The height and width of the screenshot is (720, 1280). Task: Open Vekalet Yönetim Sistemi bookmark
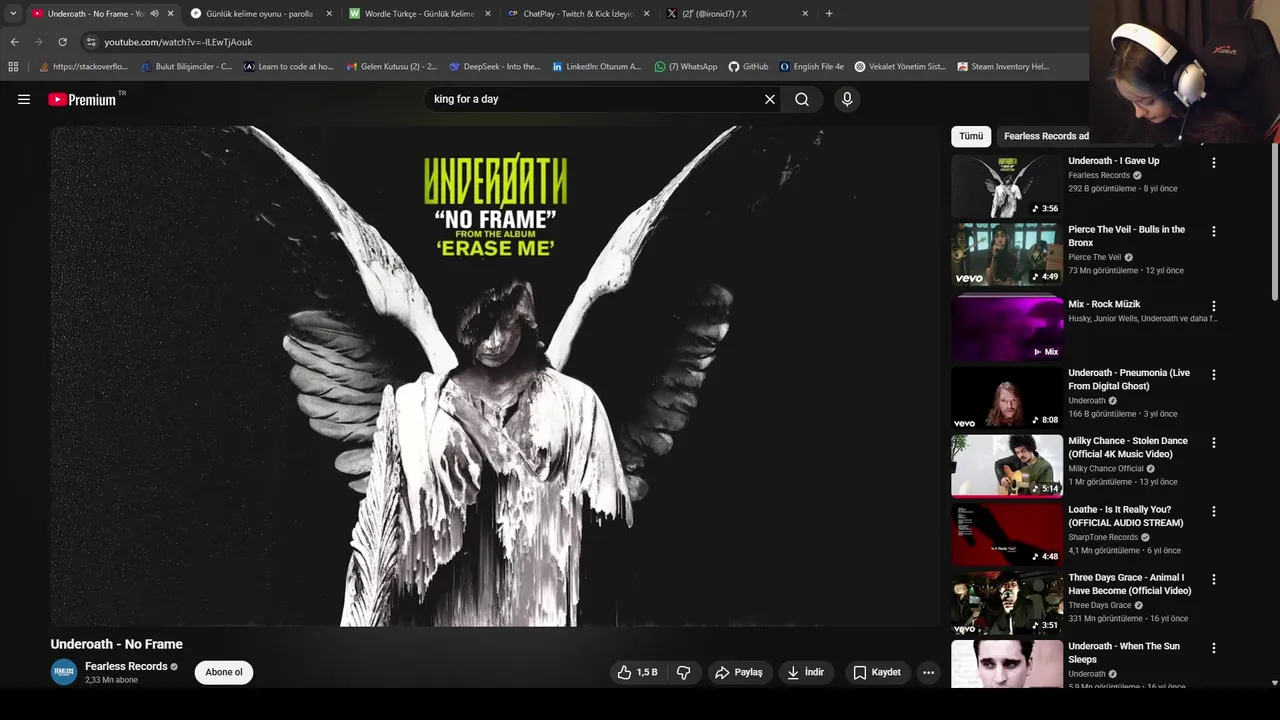(x=900, y=67)
